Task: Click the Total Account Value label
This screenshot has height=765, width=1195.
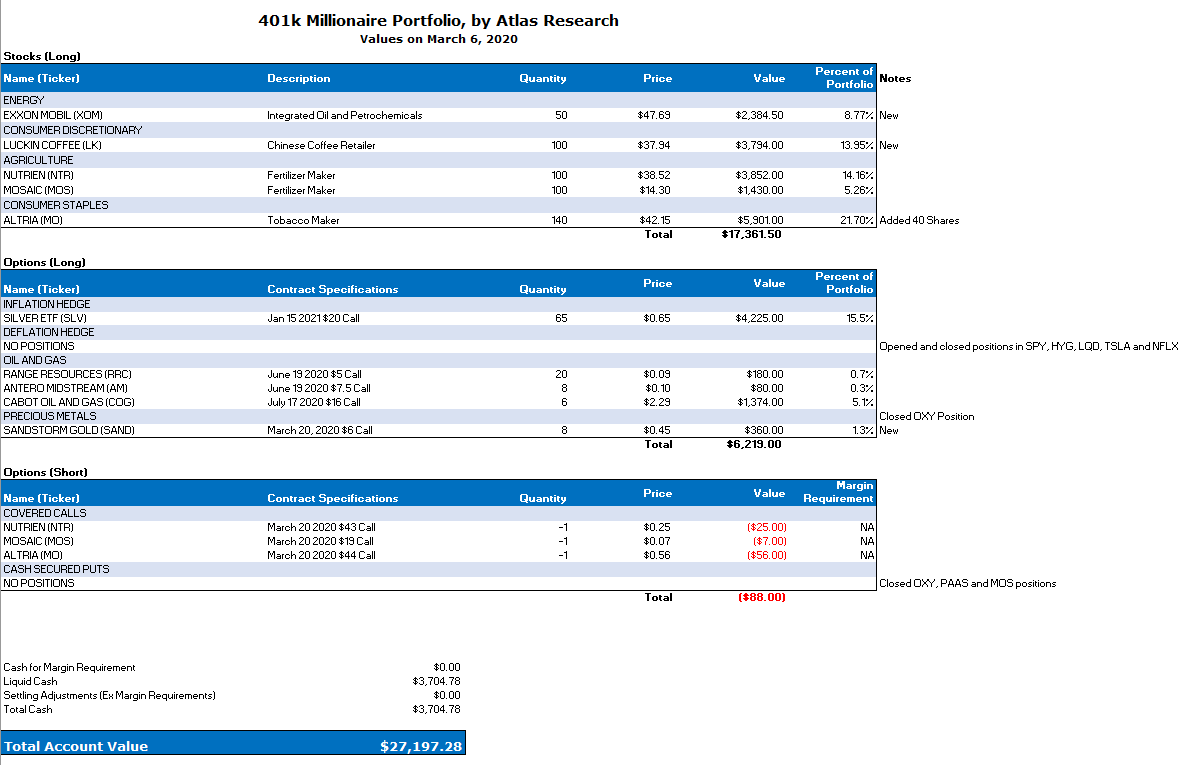Action: pos(76,747)
